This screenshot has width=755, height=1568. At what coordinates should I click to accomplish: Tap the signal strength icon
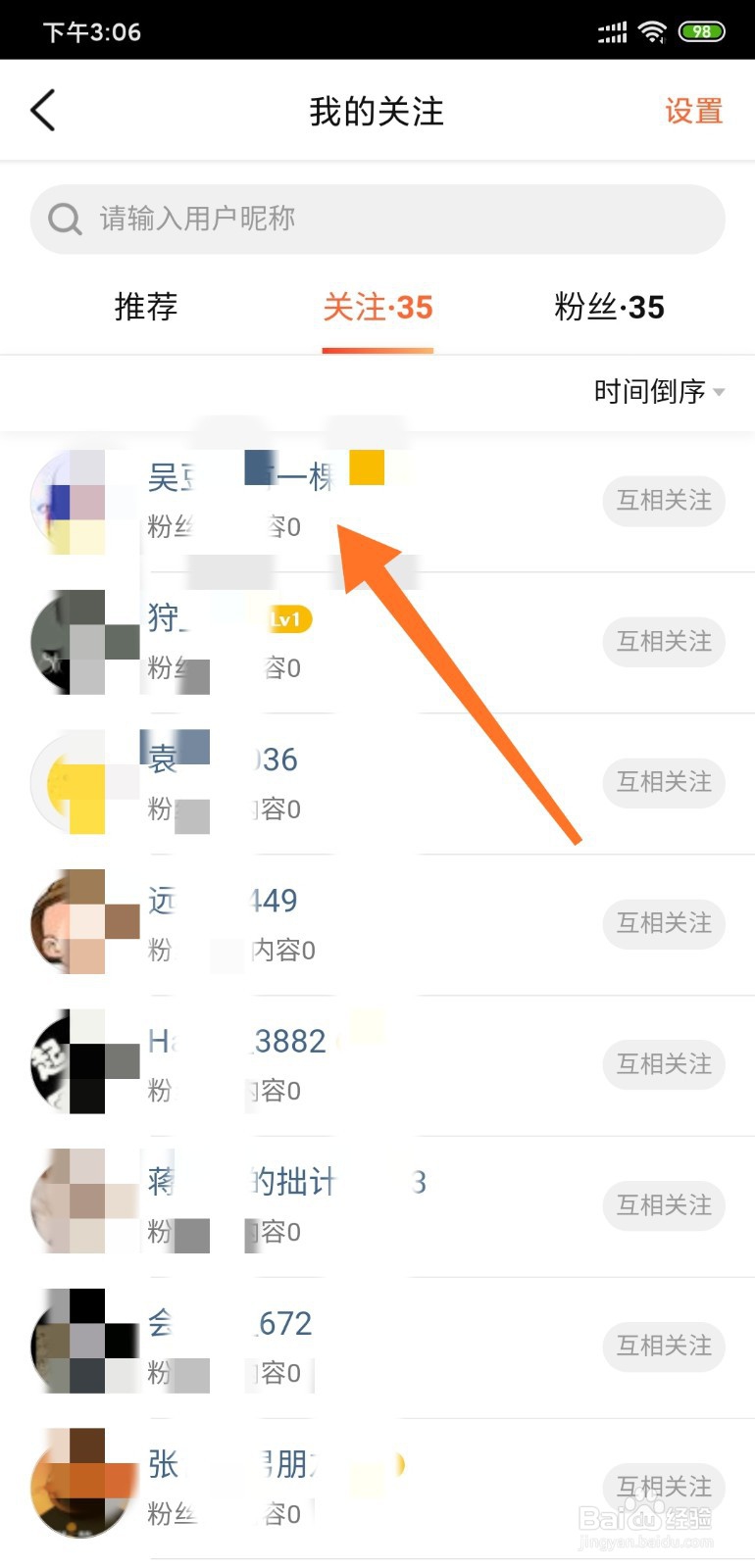point(612,32)
